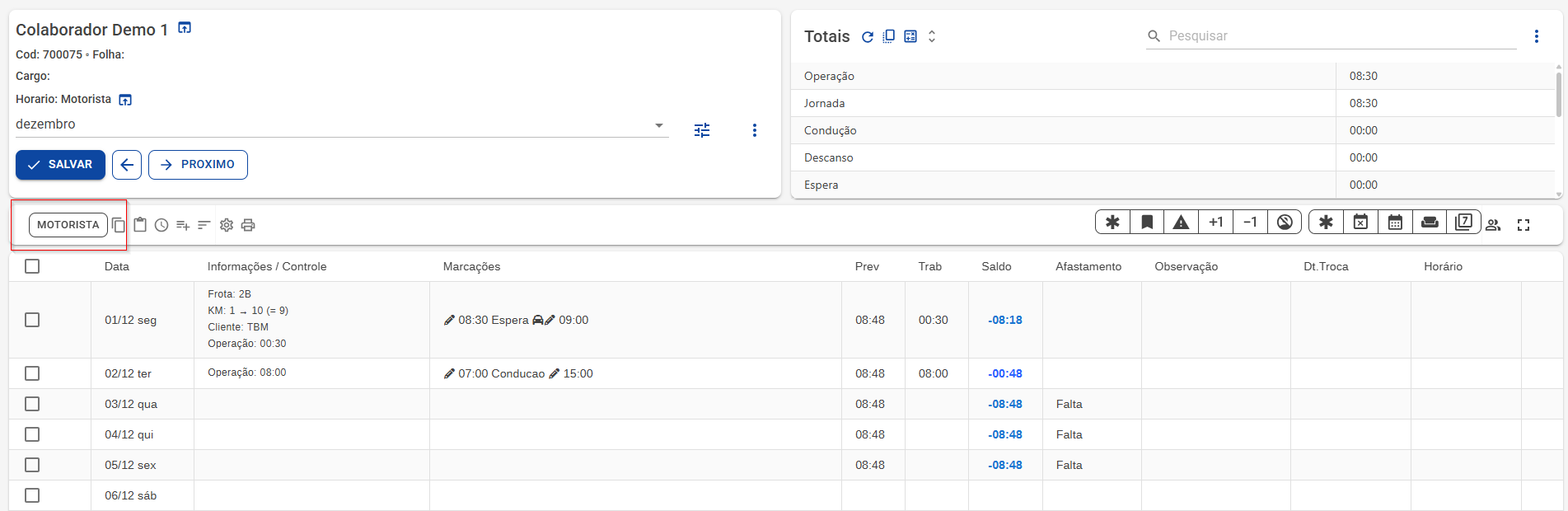The width and height of the screenshot is (1568, 511).
Task: Copy icon next to MOTORISTA button
Action: (119, 225)
